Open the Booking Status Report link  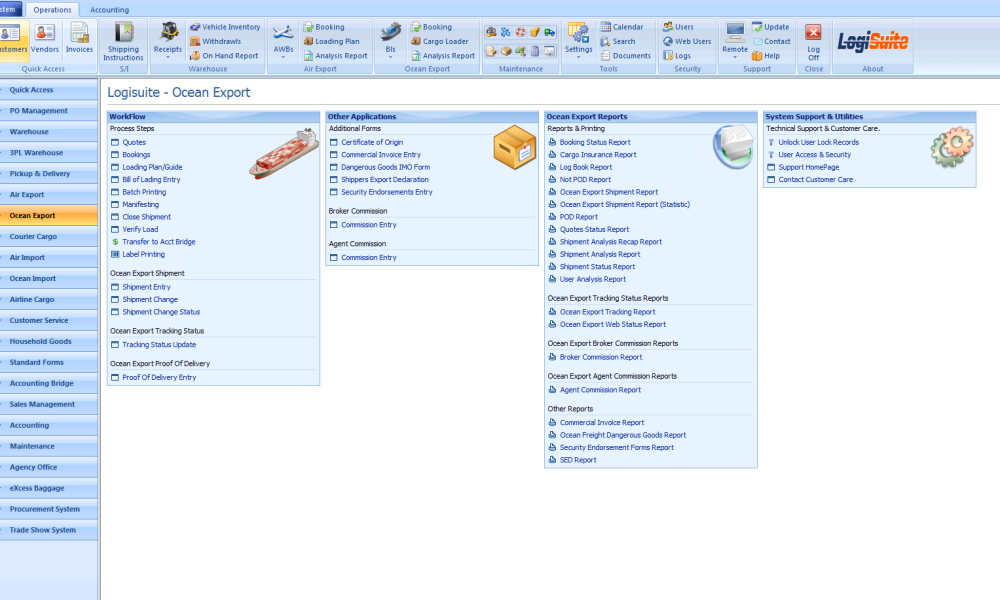(x=595, y=142)
